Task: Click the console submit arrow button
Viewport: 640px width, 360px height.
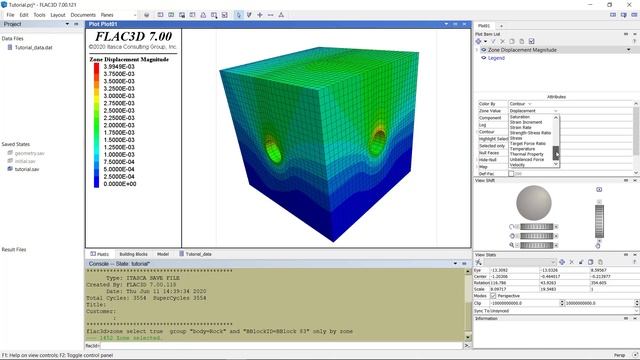Action: pyautogui.click(x=467, y=346)
